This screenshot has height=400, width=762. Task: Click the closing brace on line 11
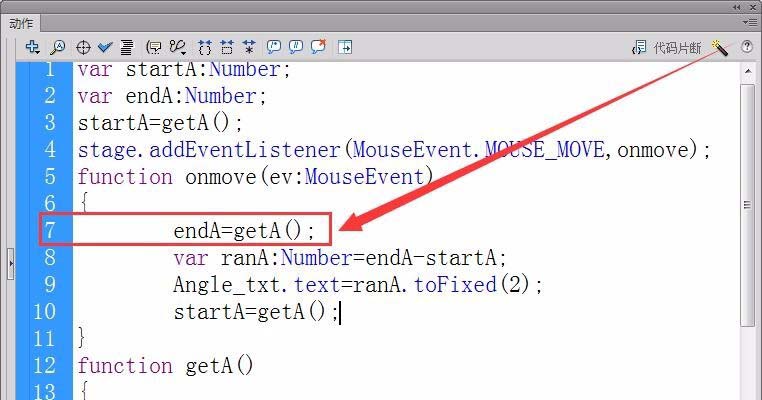[x=81, y=338]
